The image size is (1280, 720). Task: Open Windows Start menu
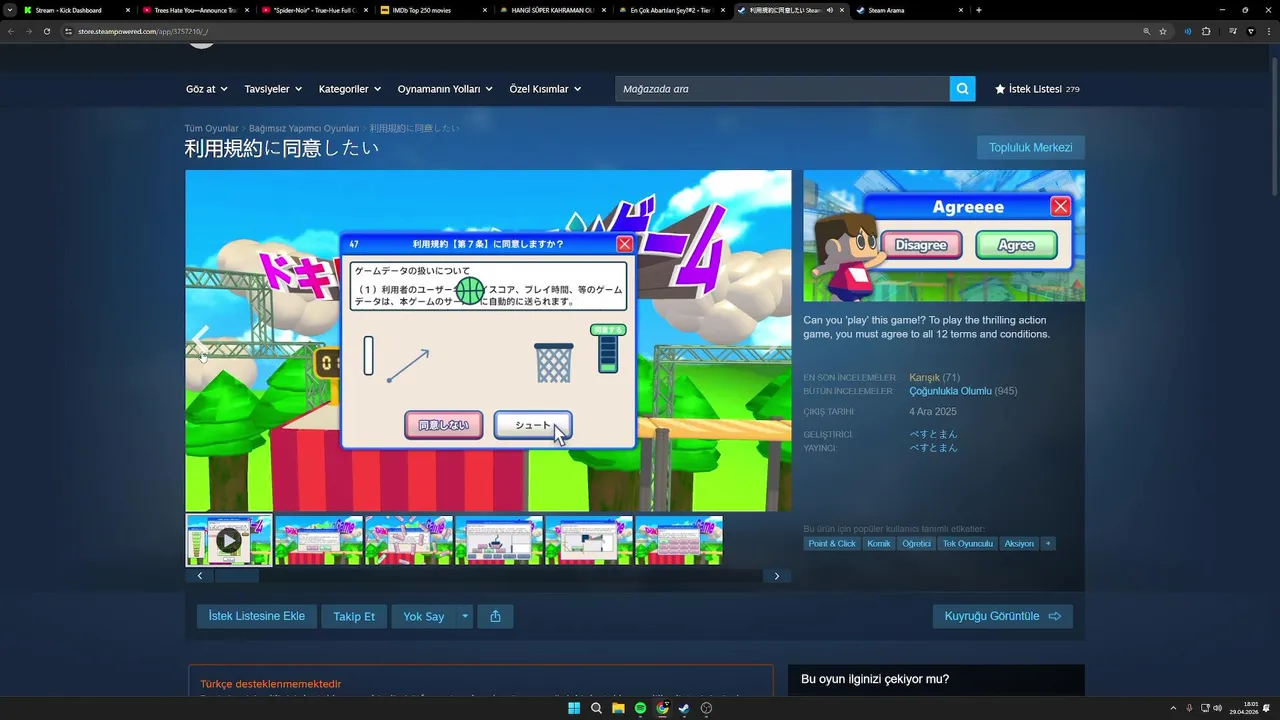coord(574,708)
